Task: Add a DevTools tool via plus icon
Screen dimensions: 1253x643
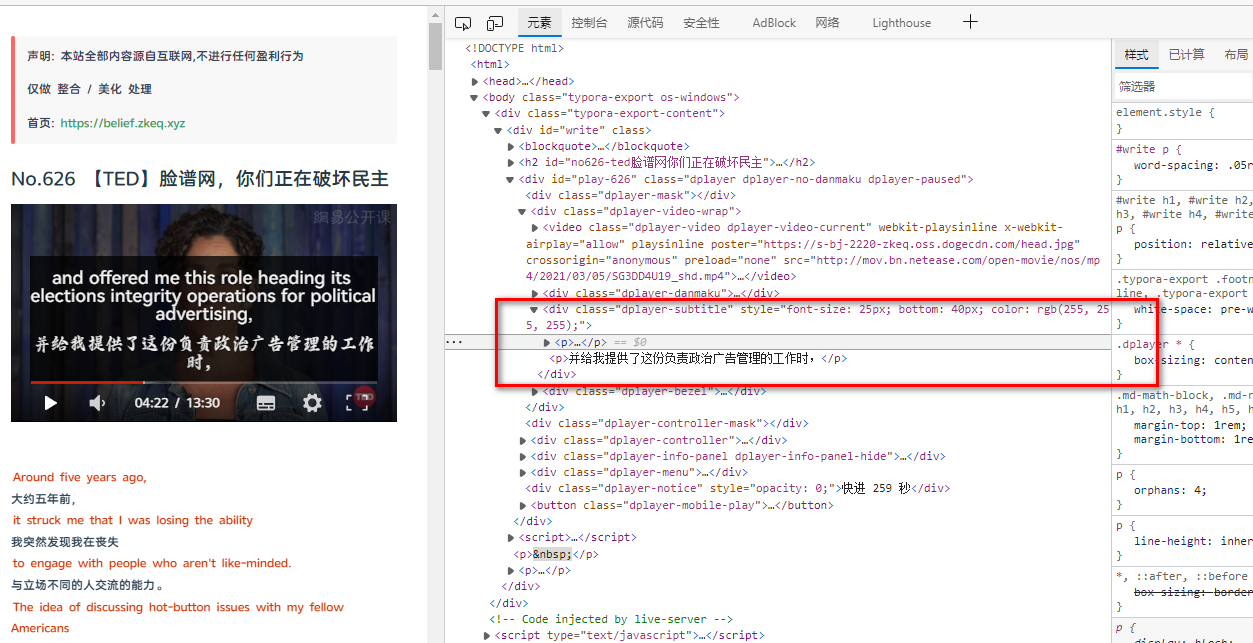Action: [x=969, y=22]
